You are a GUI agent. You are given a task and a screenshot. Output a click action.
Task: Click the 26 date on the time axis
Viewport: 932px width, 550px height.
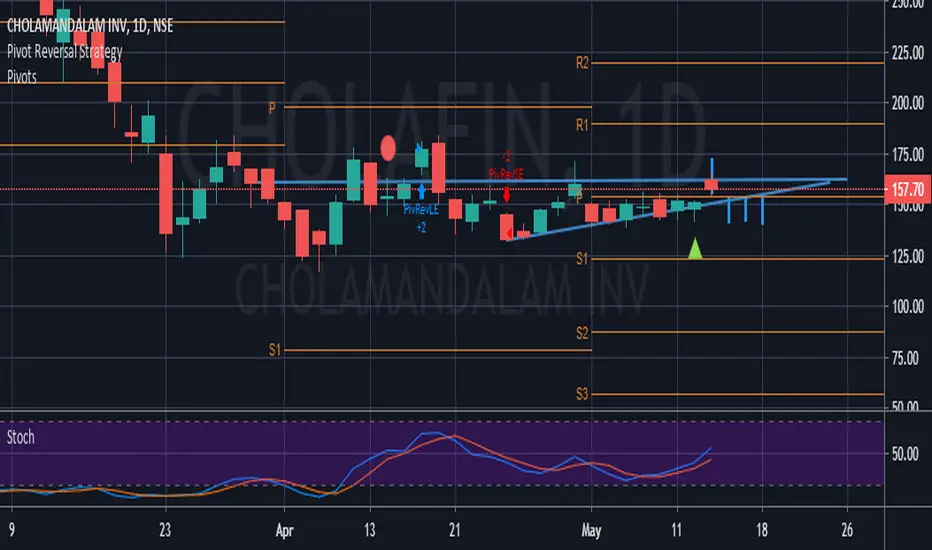pos(847,529)
